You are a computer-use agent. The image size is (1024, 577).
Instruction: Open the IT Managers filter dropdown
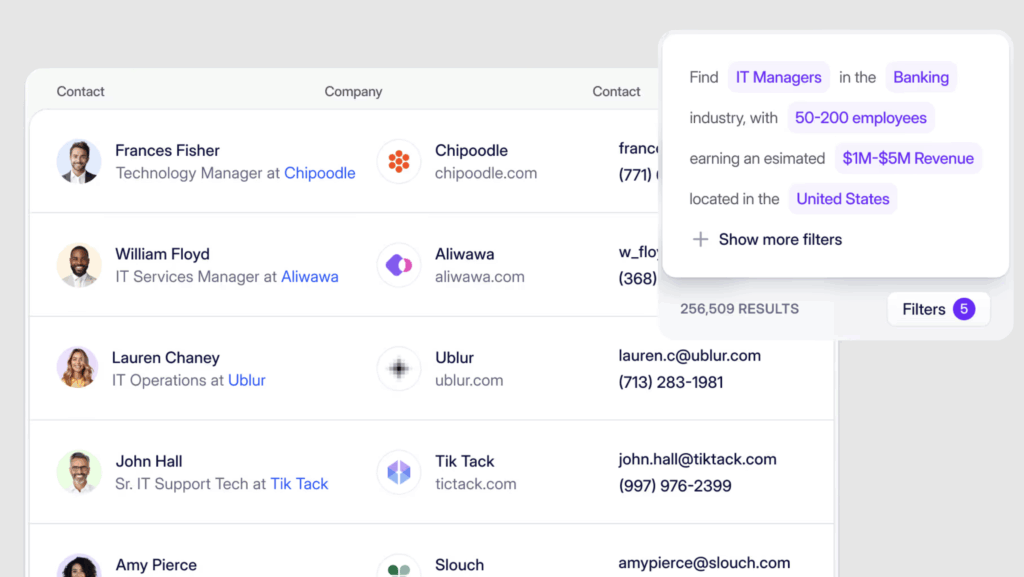[778, 77]
